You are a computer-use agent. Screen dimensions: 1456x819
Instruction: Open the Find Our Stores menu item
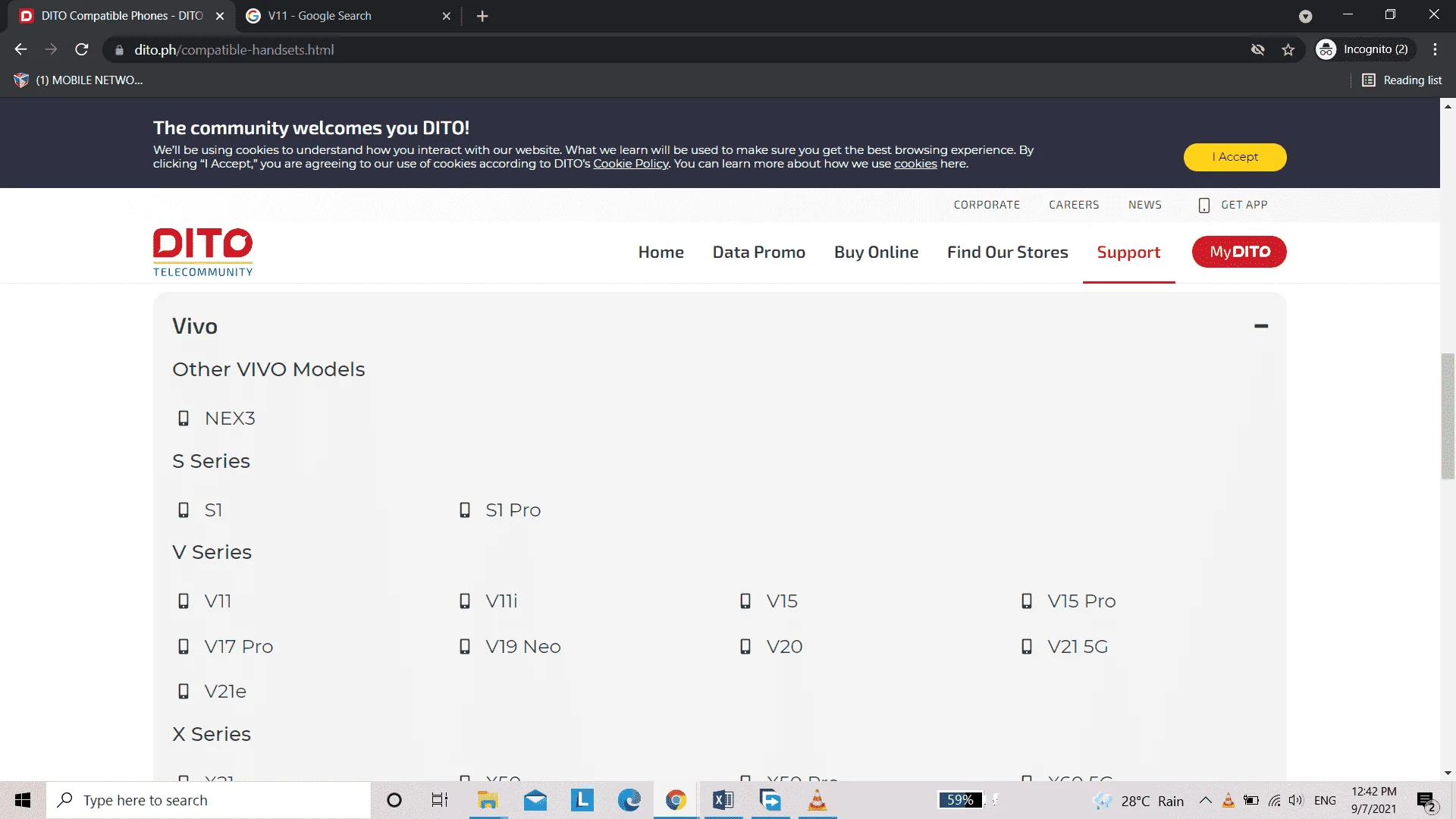(x=1007, y=252)
